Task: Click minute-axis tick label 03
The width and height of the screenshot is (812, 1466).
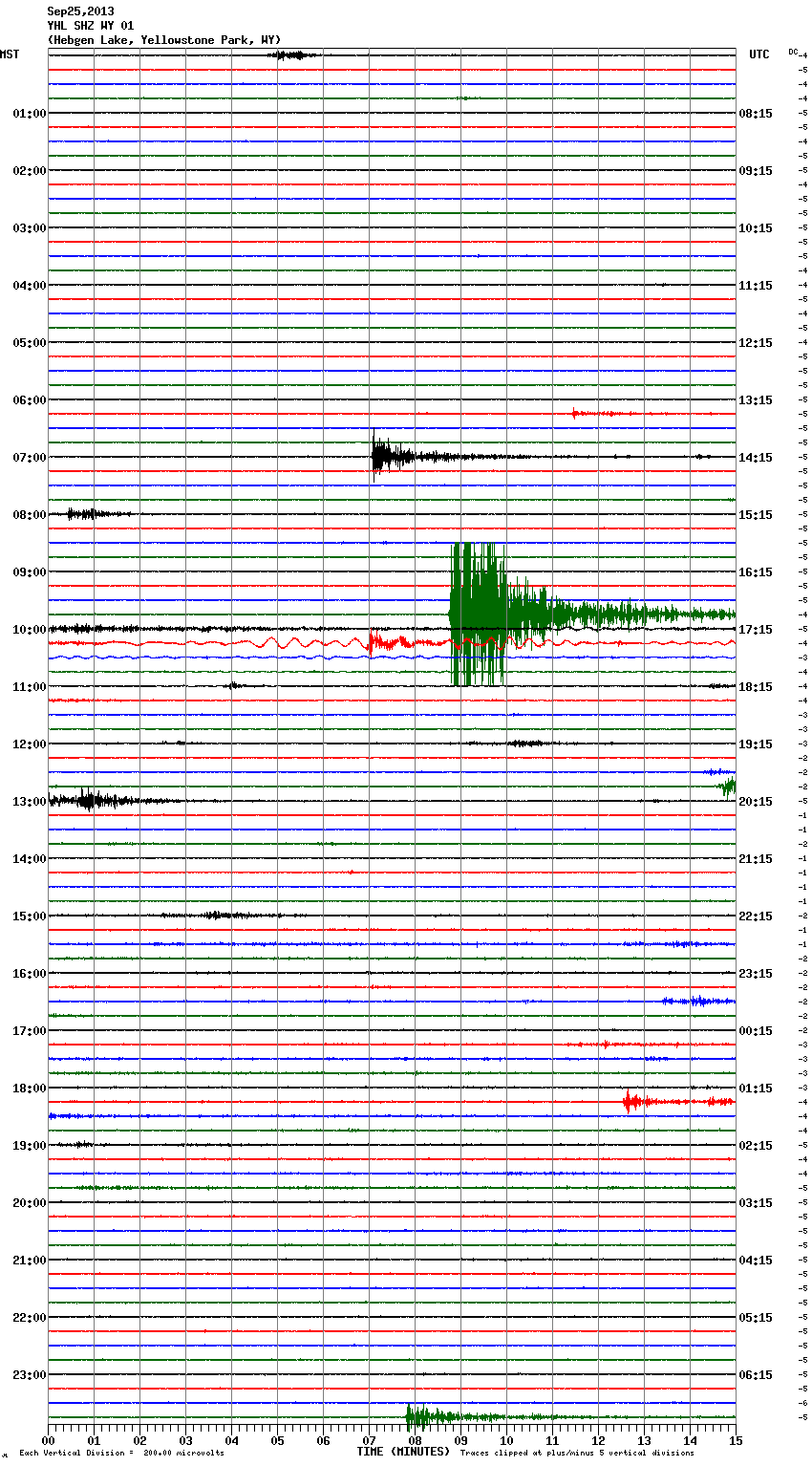Action: 185,1440
